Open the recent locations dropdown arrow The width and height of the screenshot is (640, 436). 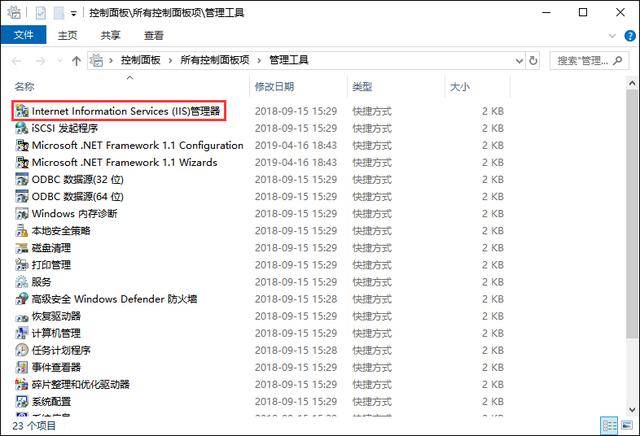(60, 61)
